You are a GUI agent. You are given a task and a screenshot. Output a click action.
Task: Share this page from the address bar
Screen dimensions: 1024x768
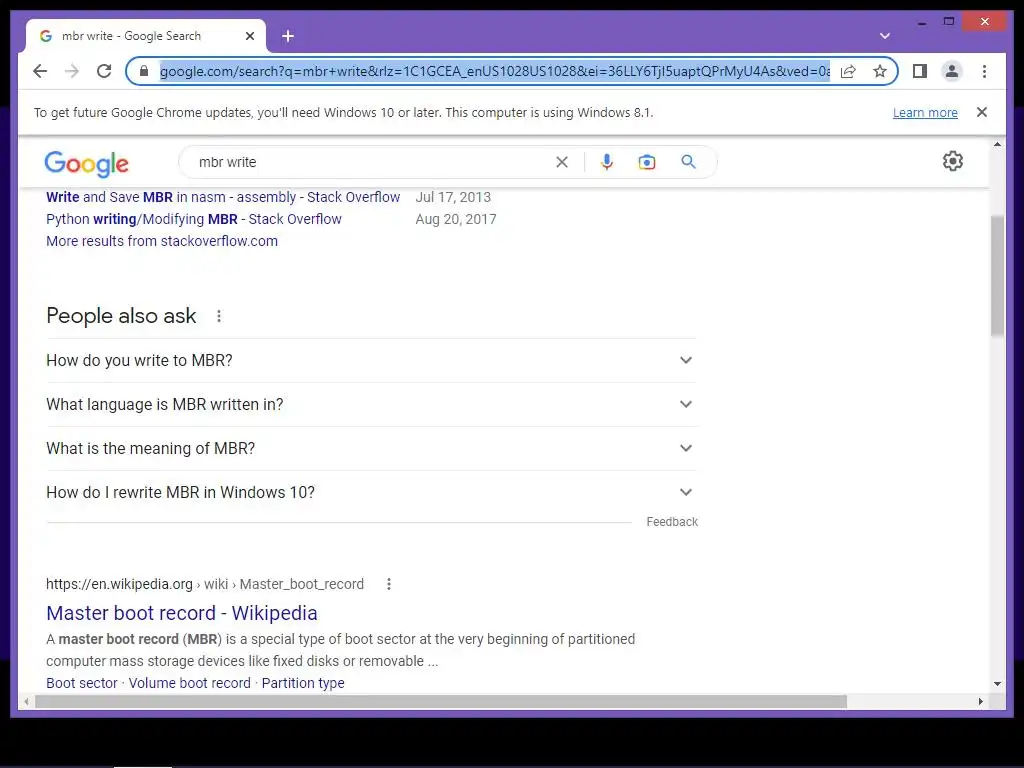(x=848, y=71)
